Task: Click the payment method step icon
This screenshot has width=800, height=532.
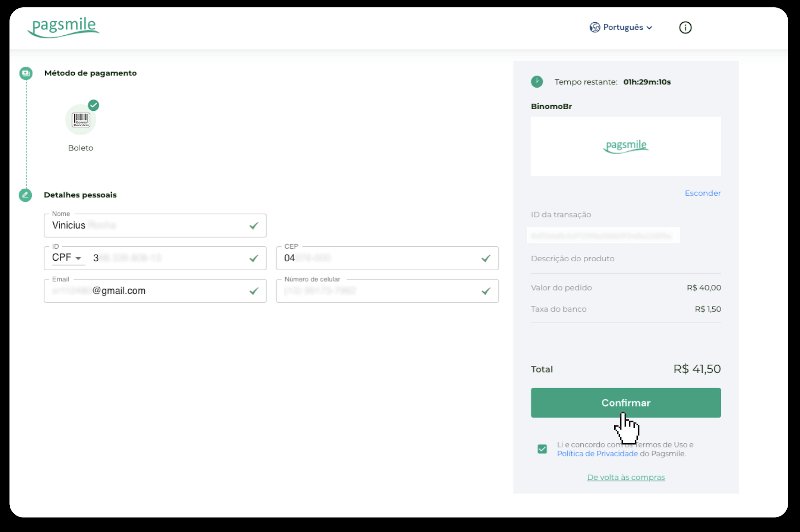Action: coord(25,73)
